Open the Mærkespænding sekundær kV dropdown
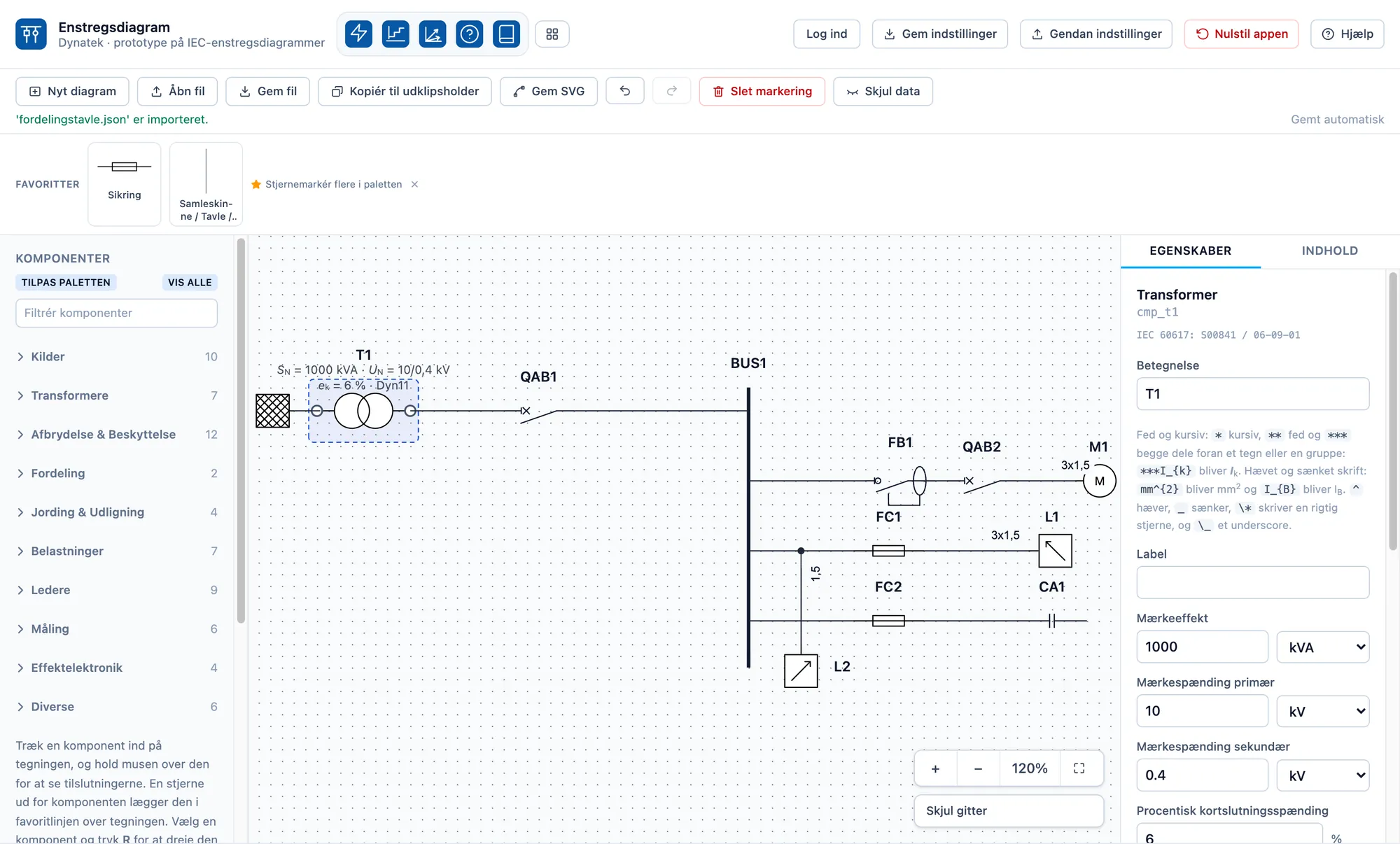This screenshot has height=844, width=1400. 1323,775
